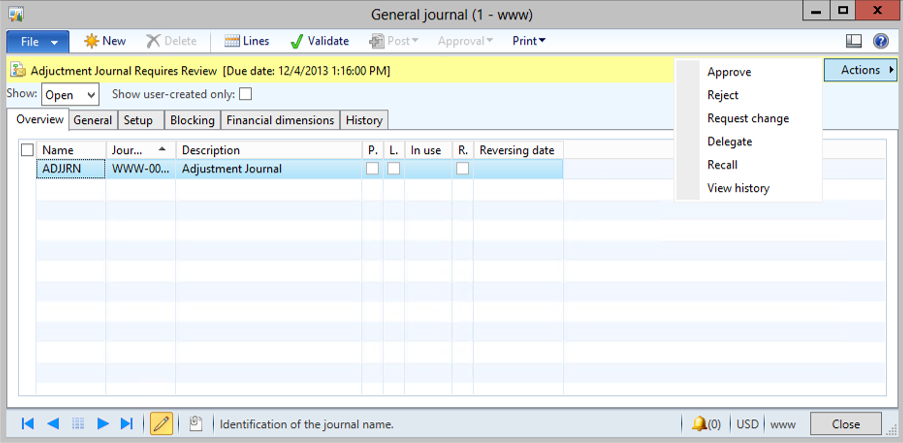Expand the File menu dropdown

coord(38,41)
